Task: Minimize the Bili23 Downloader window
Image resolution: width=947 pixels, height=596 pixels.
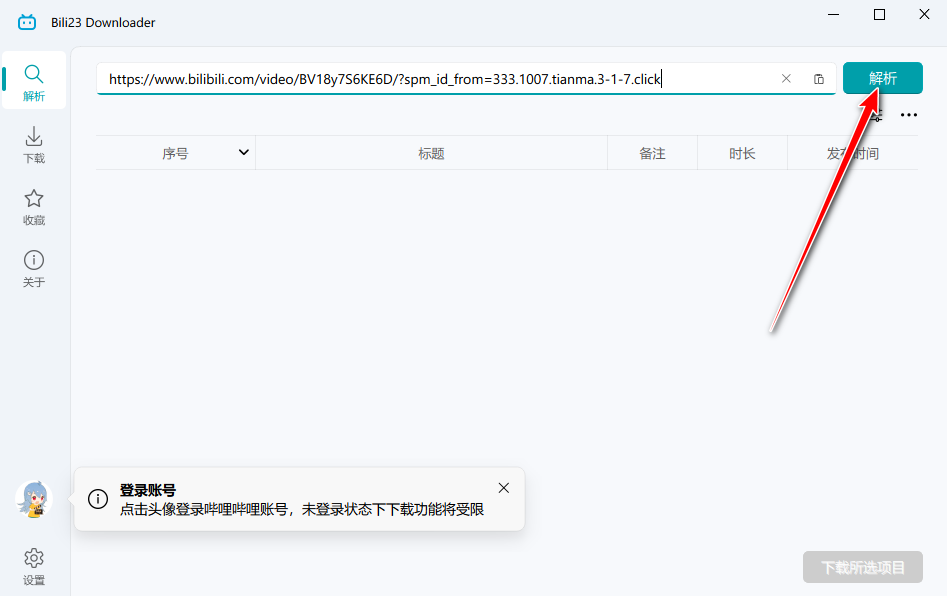Action: tap(833, 14)
